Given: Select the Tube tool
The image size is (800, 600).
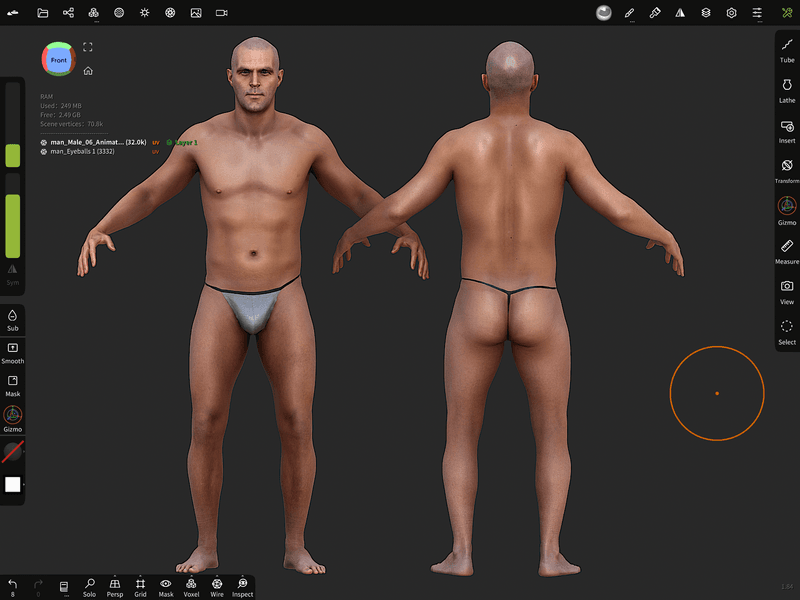Looking at the screenshot, I should [x=787, y=51].
